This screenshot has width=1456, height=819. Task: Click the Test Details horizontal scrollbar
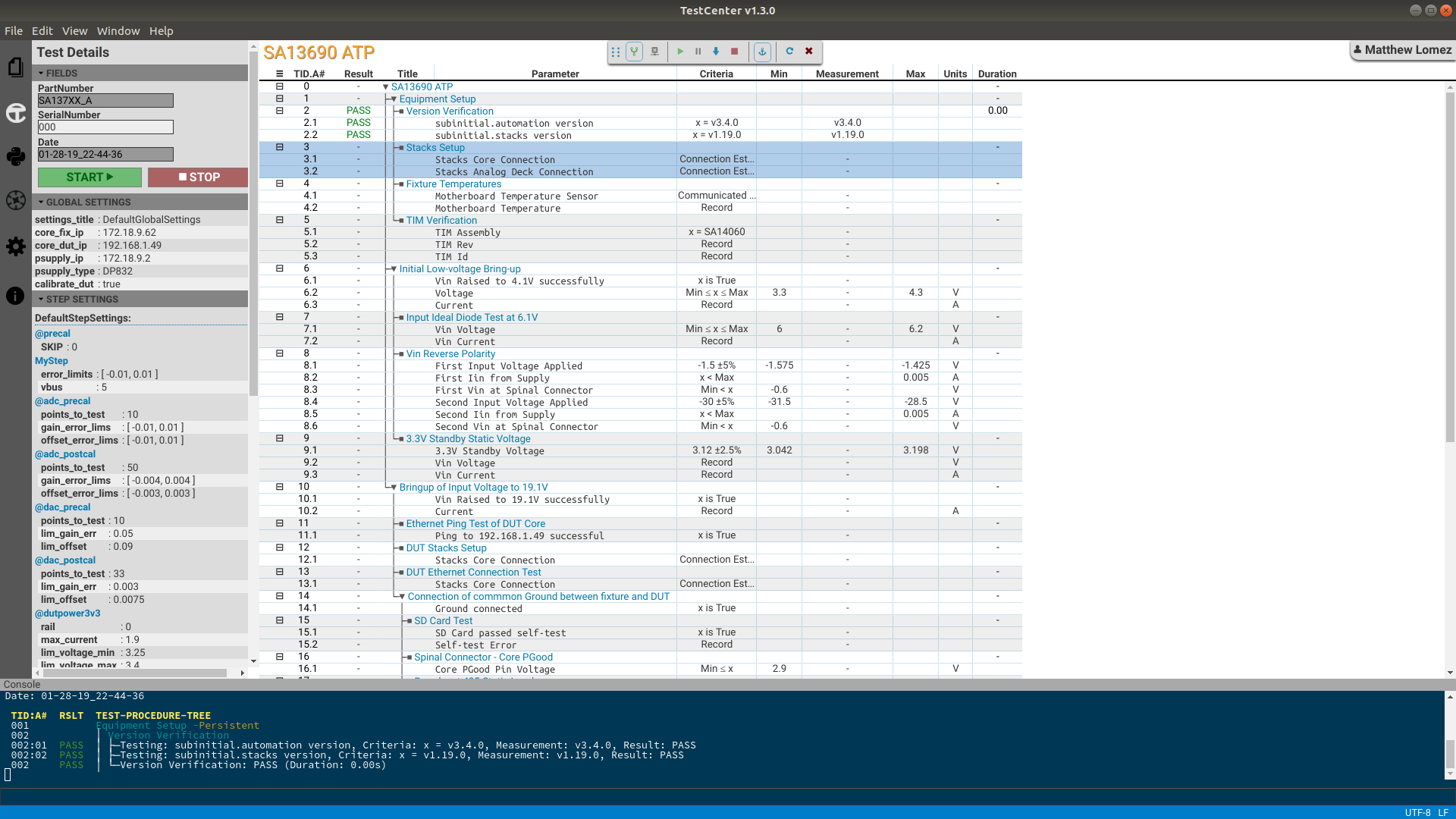[135, 673]
